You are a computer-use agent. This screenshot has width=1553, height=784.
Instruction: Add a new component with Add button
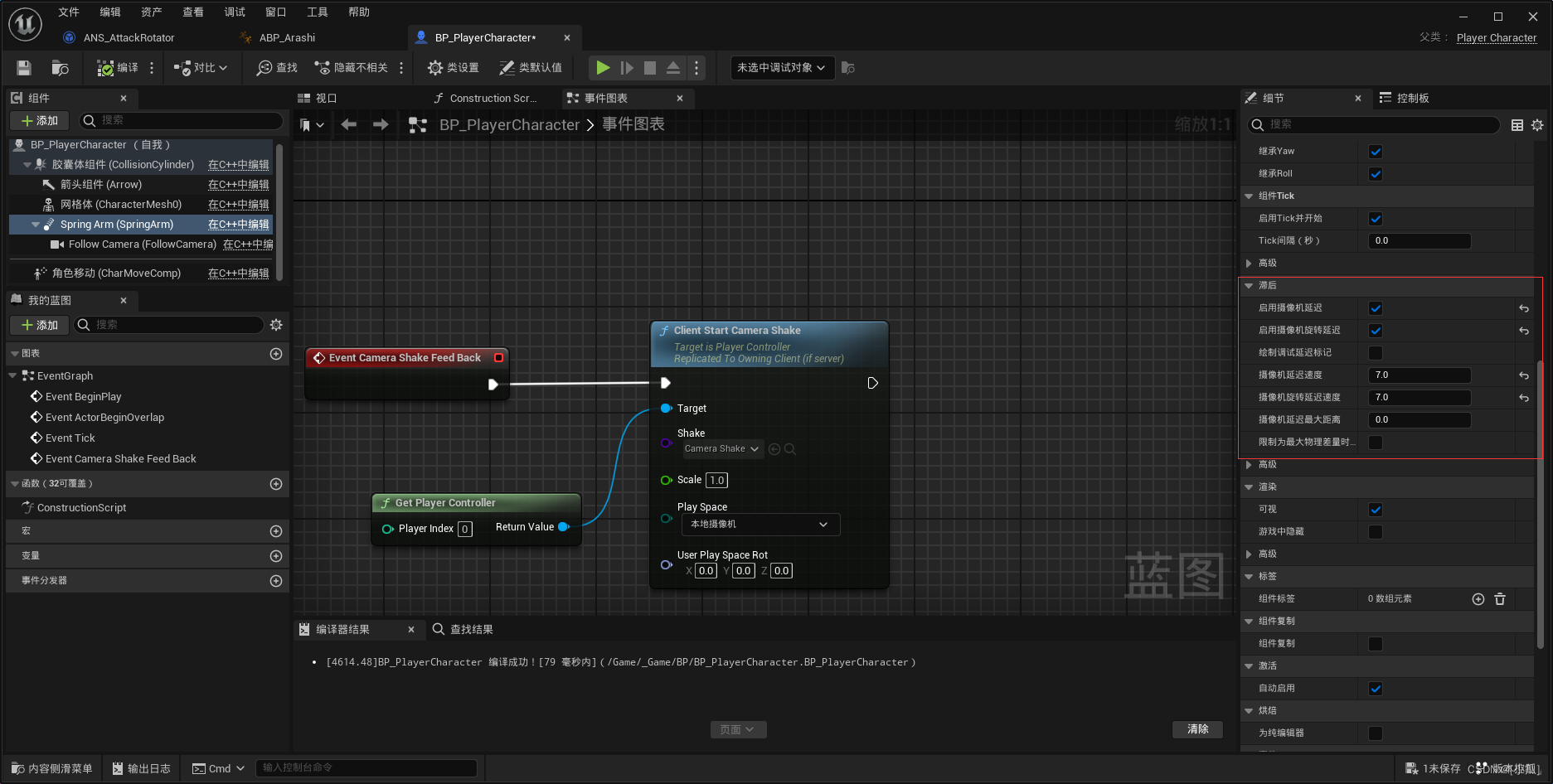[40, 121]
